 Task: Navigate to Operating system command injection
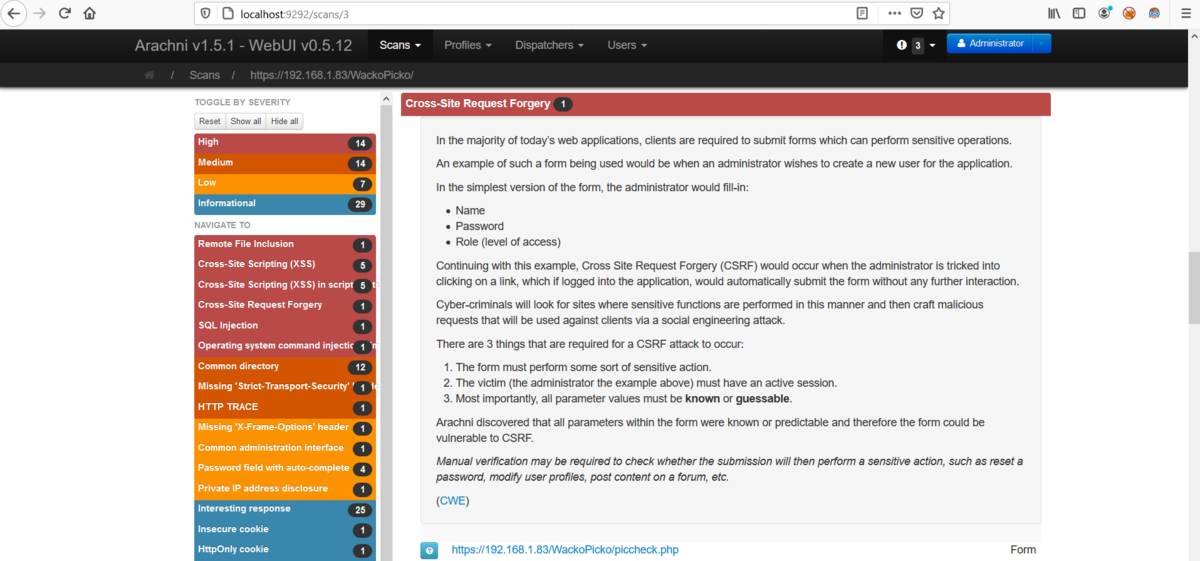(285, 346)
